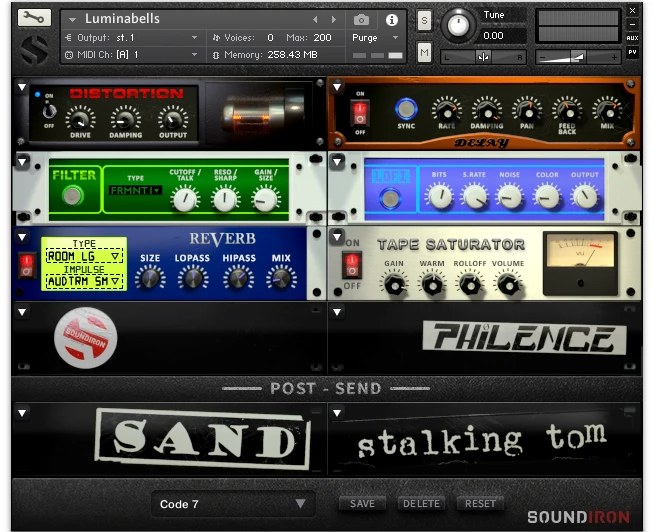The image size is (654, 532).
Task: Open the Reverb Type ROOM LG dropdown
Action: [x=84, y=256]
